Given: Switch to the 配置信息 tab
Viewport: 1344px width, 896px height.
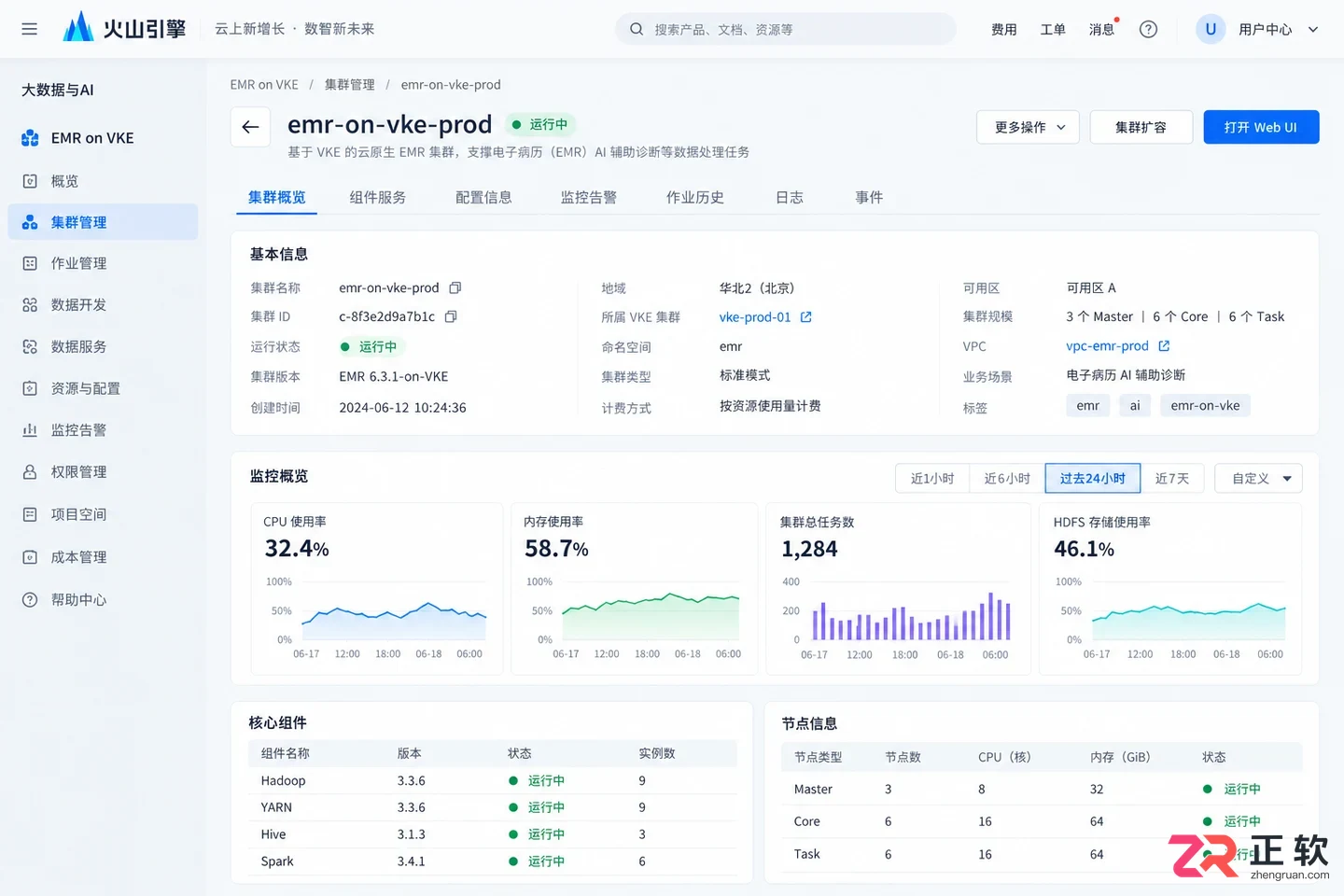Looking at the screenshot, I should [483, 197].
